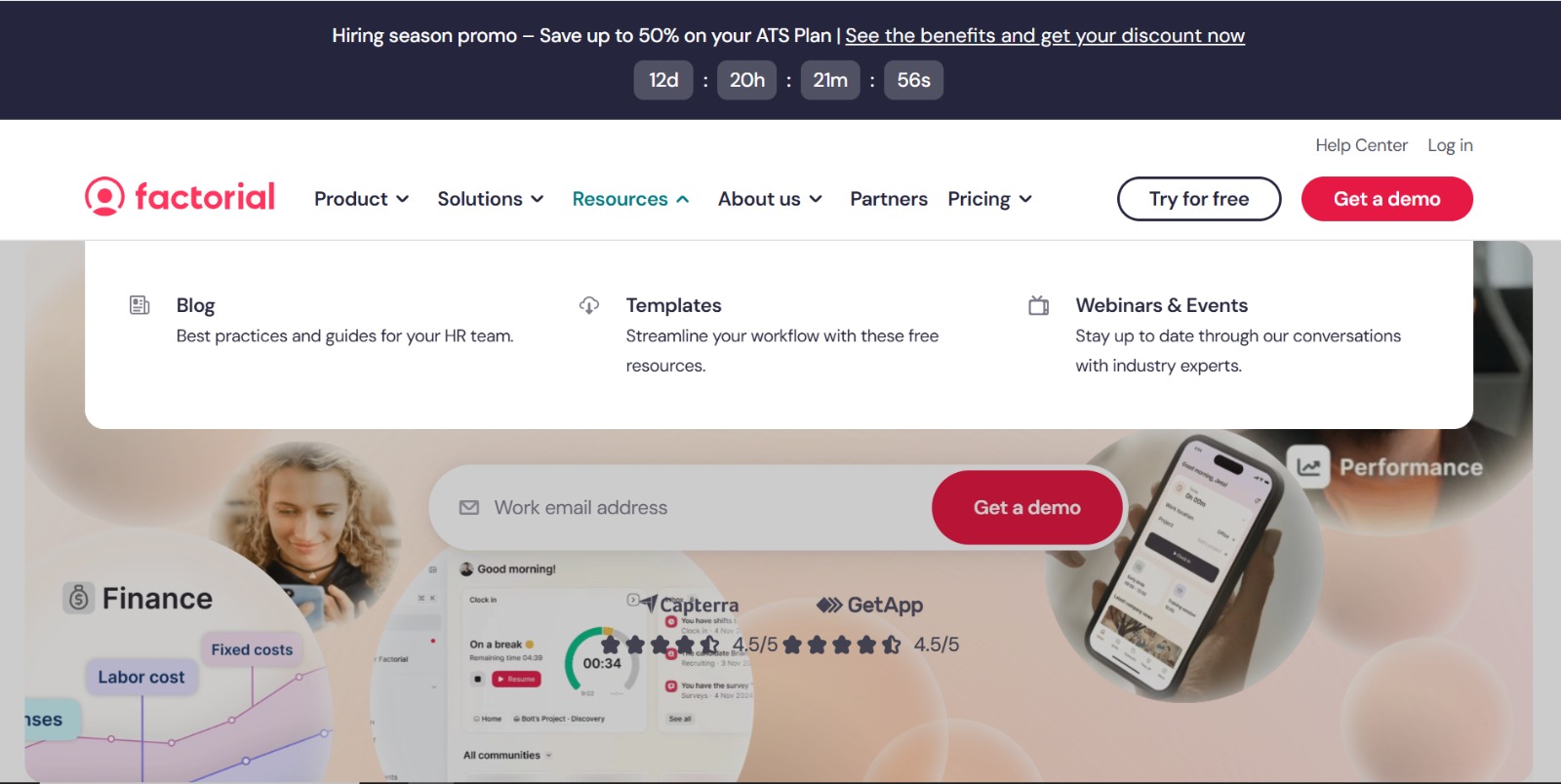Select the Templates cloud download icon
The image size is (1561, 784).
[x=589, y=305]
